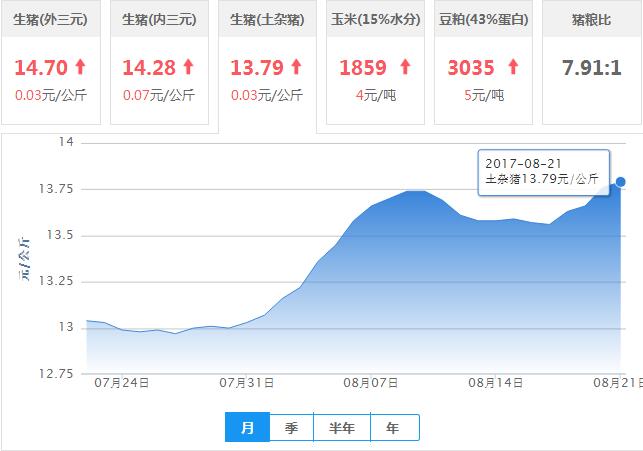Click the 12.75 y-axis label

(56, 374)
